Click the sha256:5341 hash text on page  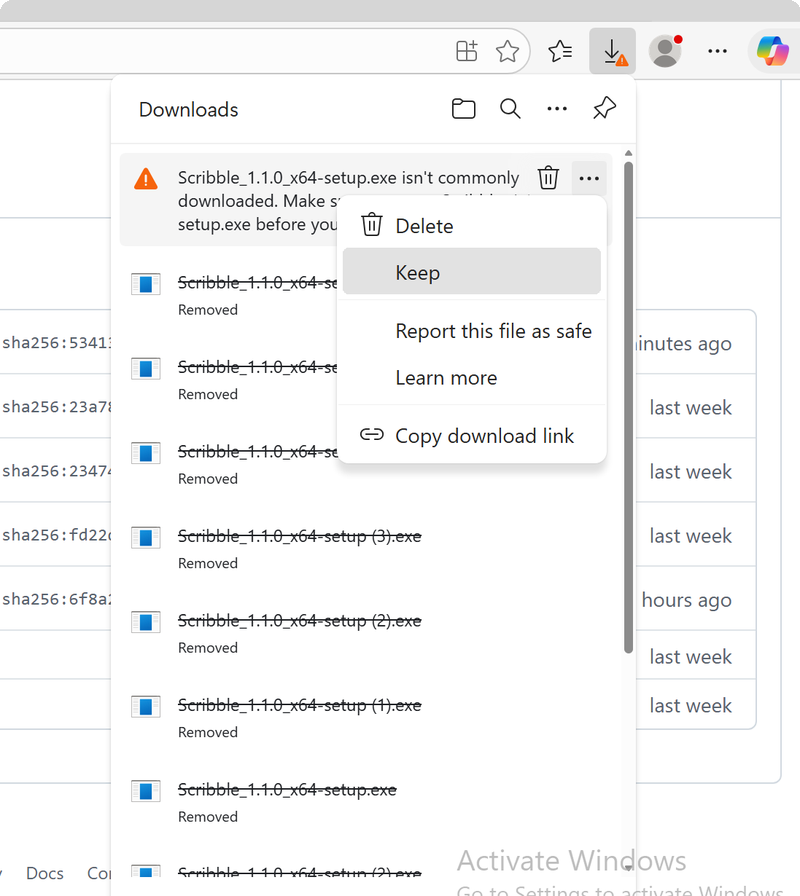coord(57,343)
